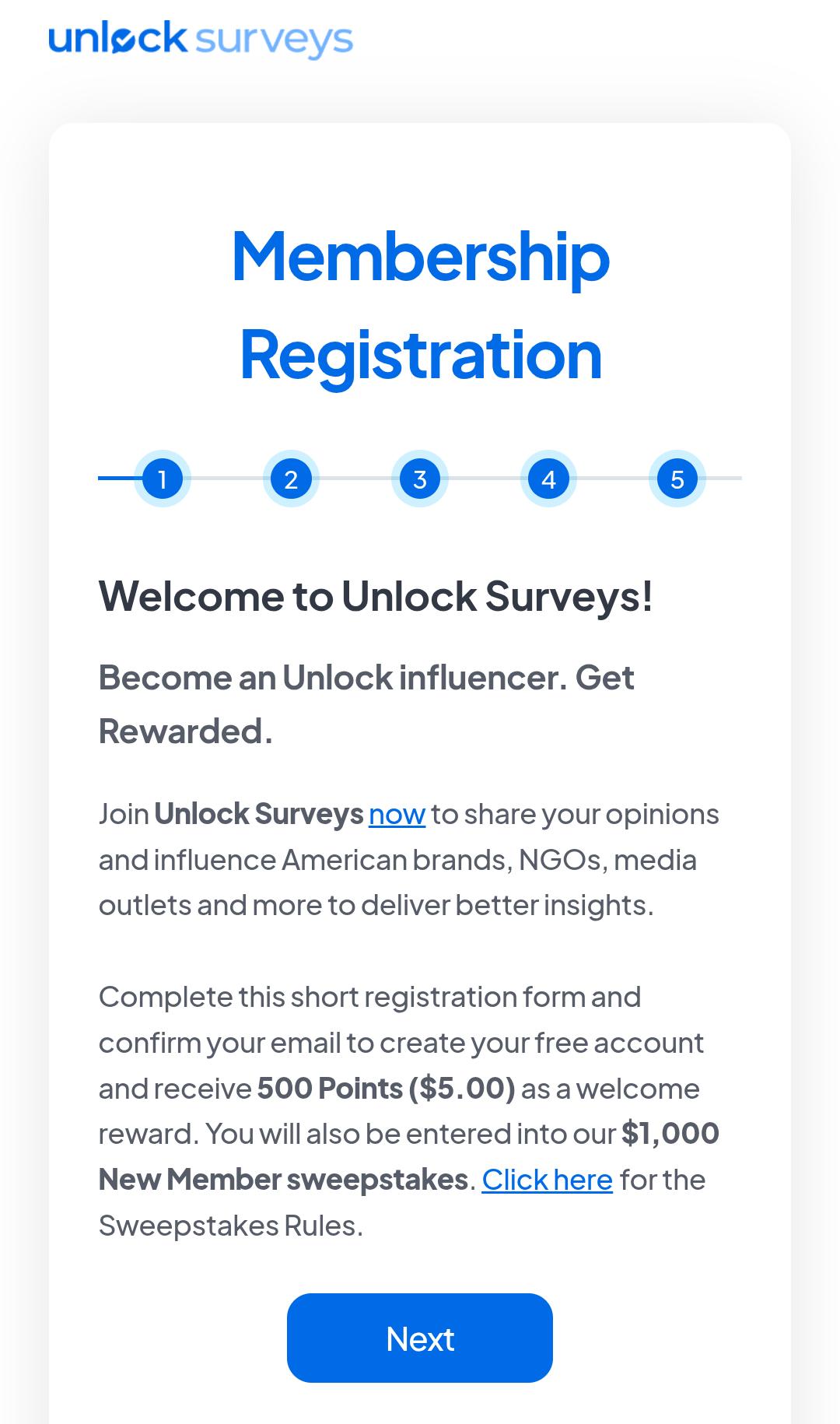Click the 'Become an Unlock influencer' subtitle
The height and width of the screenshot is (1424, 840).
366,703
